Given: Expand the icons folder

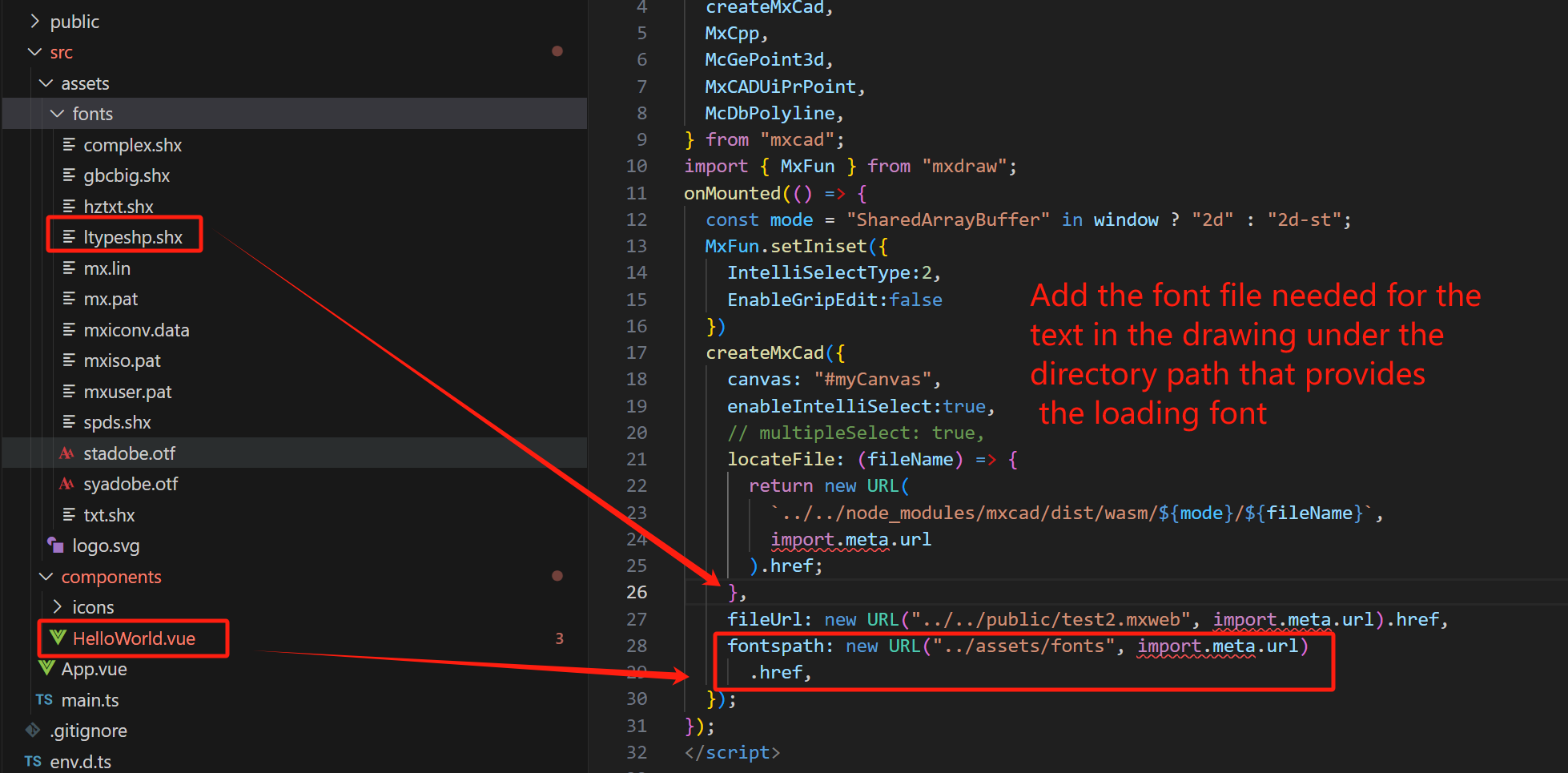Looking at the screenshot, I should (x=57, y=607).
